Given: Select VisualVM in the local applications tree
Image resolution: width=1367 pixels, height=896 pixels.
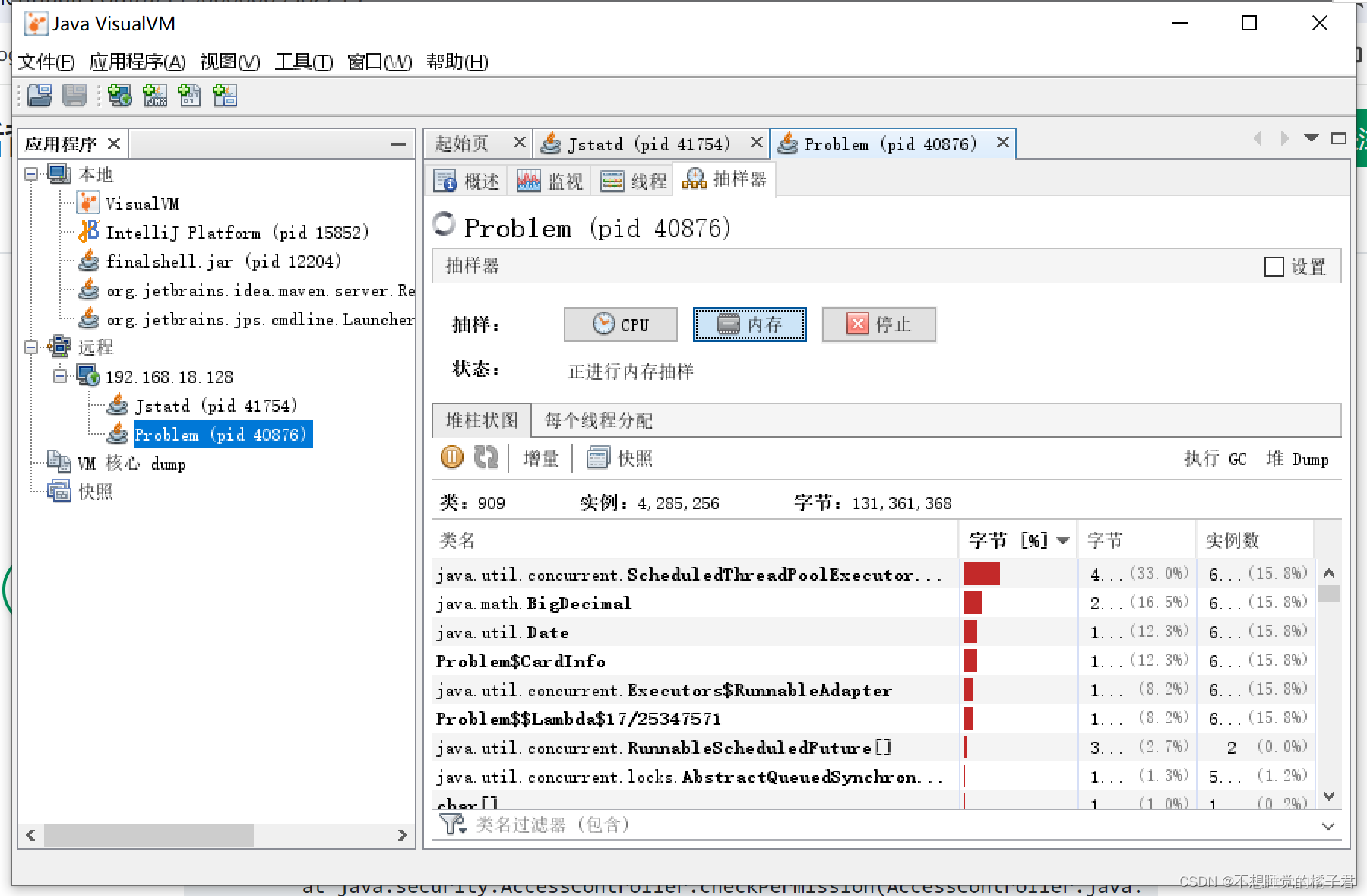Looking at the screenshot, I should pyautogui.click(x=142, y=204).
